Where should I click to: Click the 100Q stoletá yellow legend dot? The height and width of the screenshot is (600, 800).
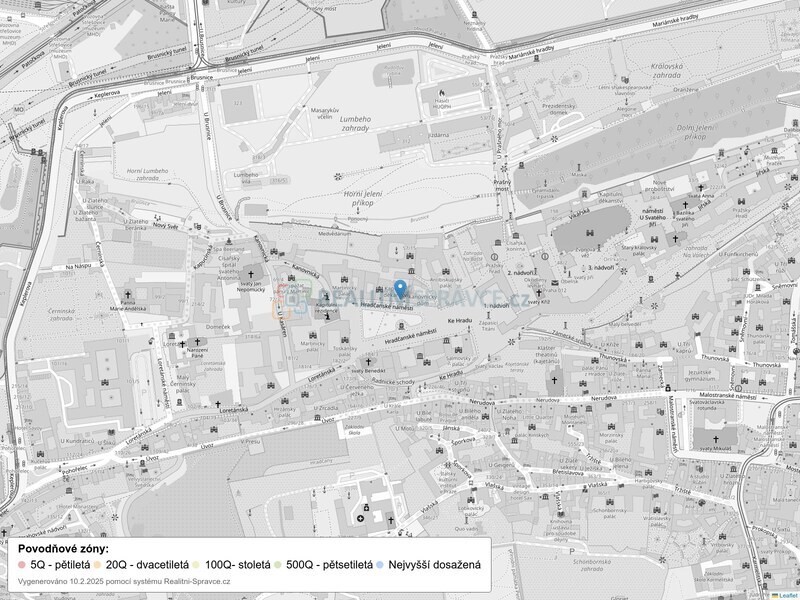click(196, 565)
